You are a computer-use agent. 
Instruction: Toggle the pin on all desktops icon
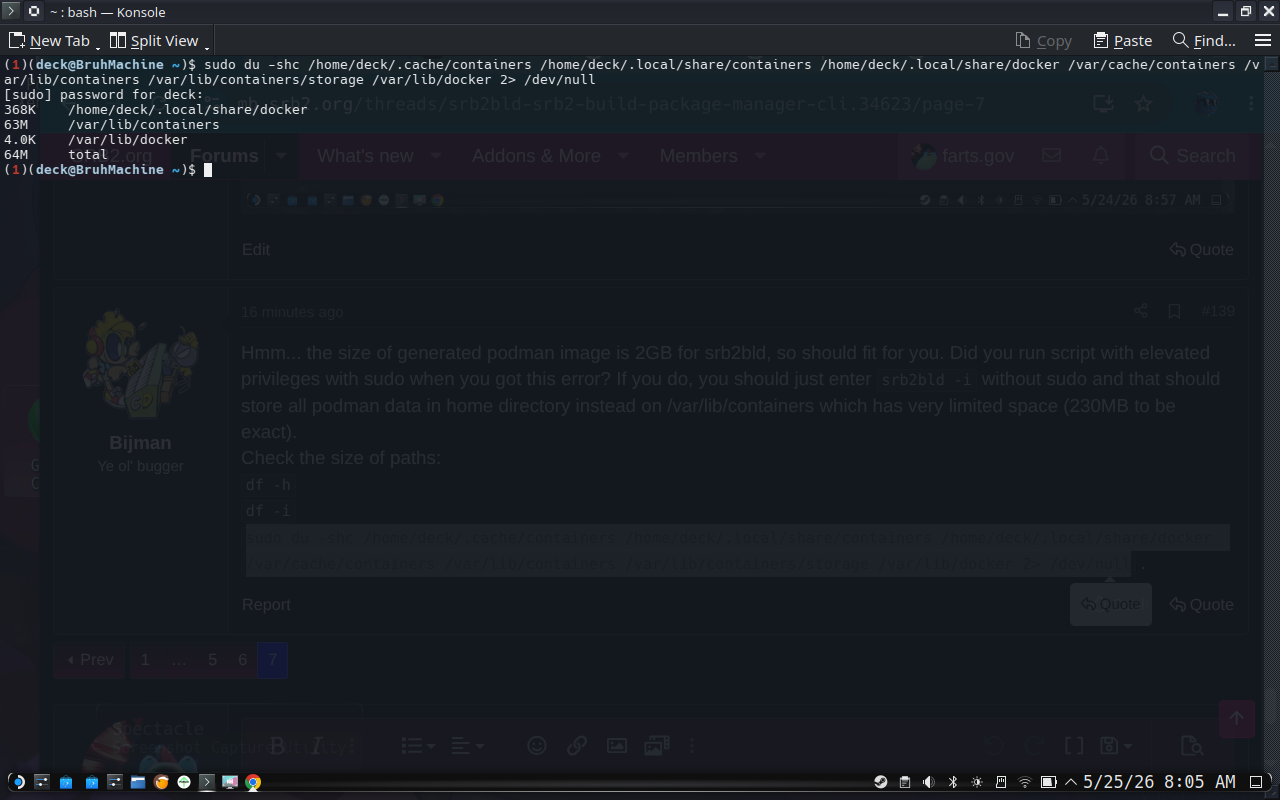point(34,12)
